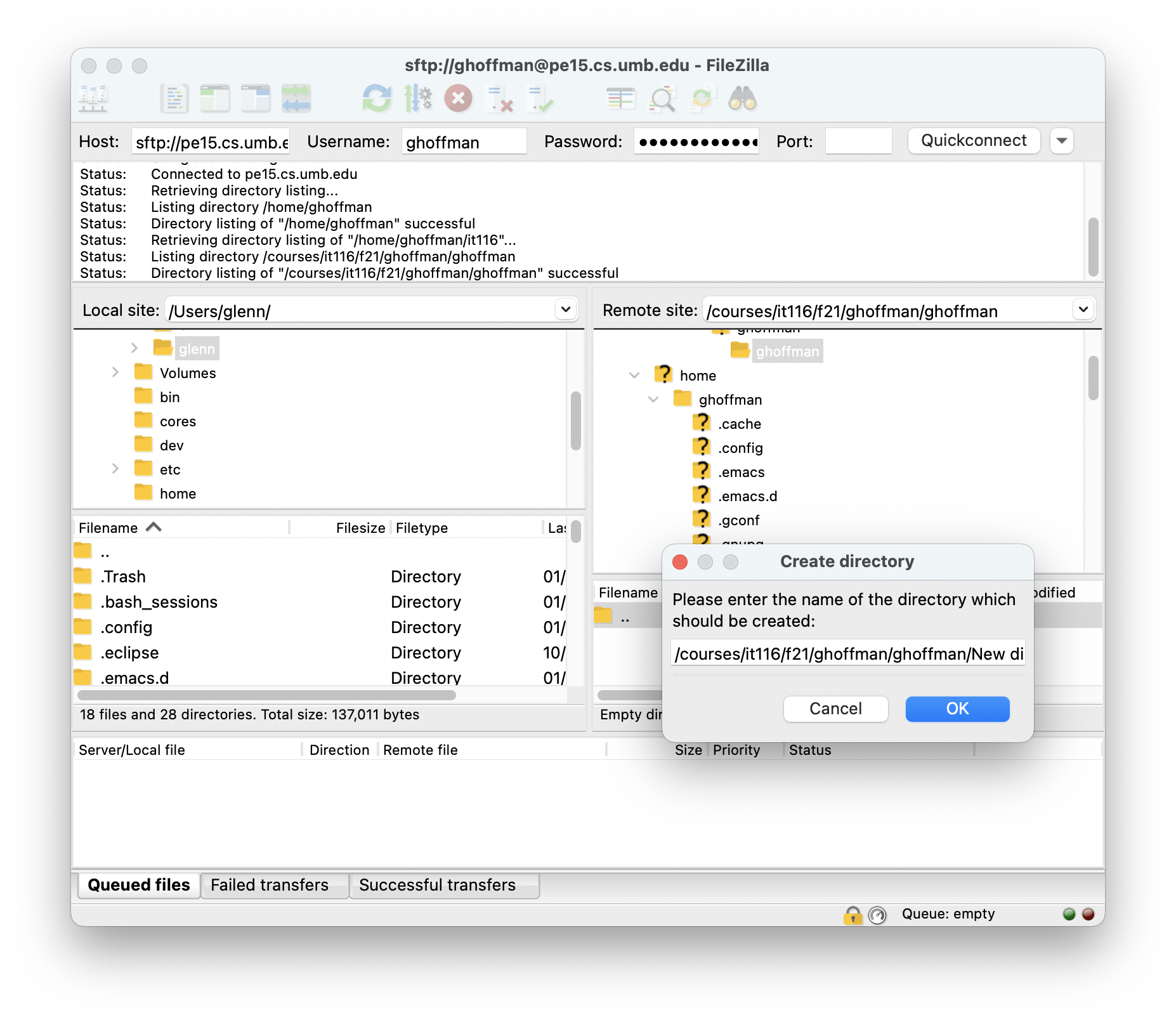Viewport: 1176px width, 1020px height.
Task: Select .bash_sessions directory in local list
Action: (320, 602)
